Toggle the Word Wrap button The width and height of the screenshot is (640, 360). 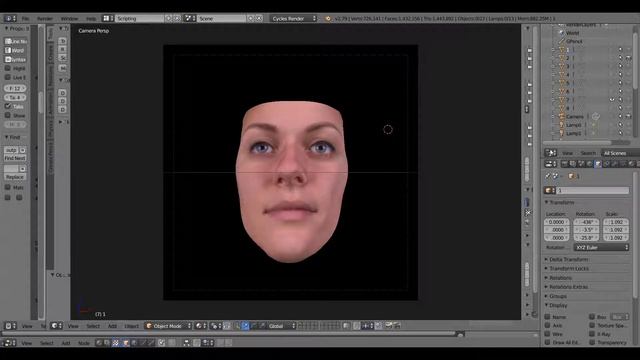[x=16, y=50]
